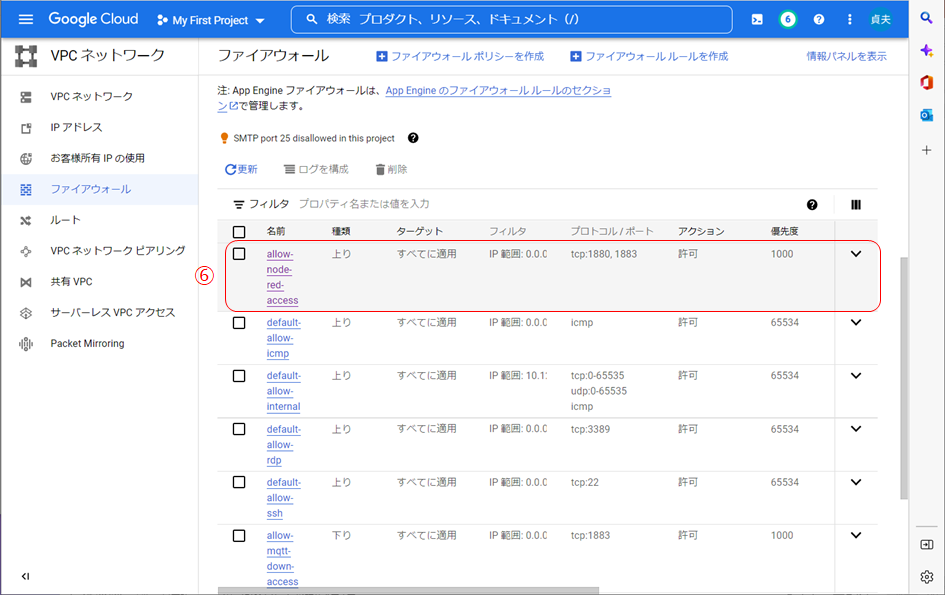This screenshot has height=595, width=945.
Task: Open the main navigation hamburger menu
Action: tap(26, 19)
